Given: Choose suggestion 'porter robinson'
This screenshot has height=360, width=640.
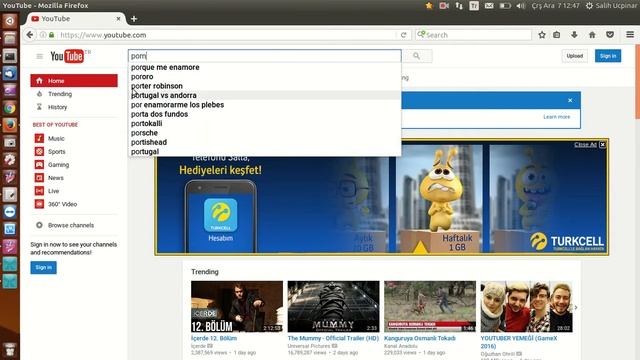Looking at the screenshot, I should point(264,86).
